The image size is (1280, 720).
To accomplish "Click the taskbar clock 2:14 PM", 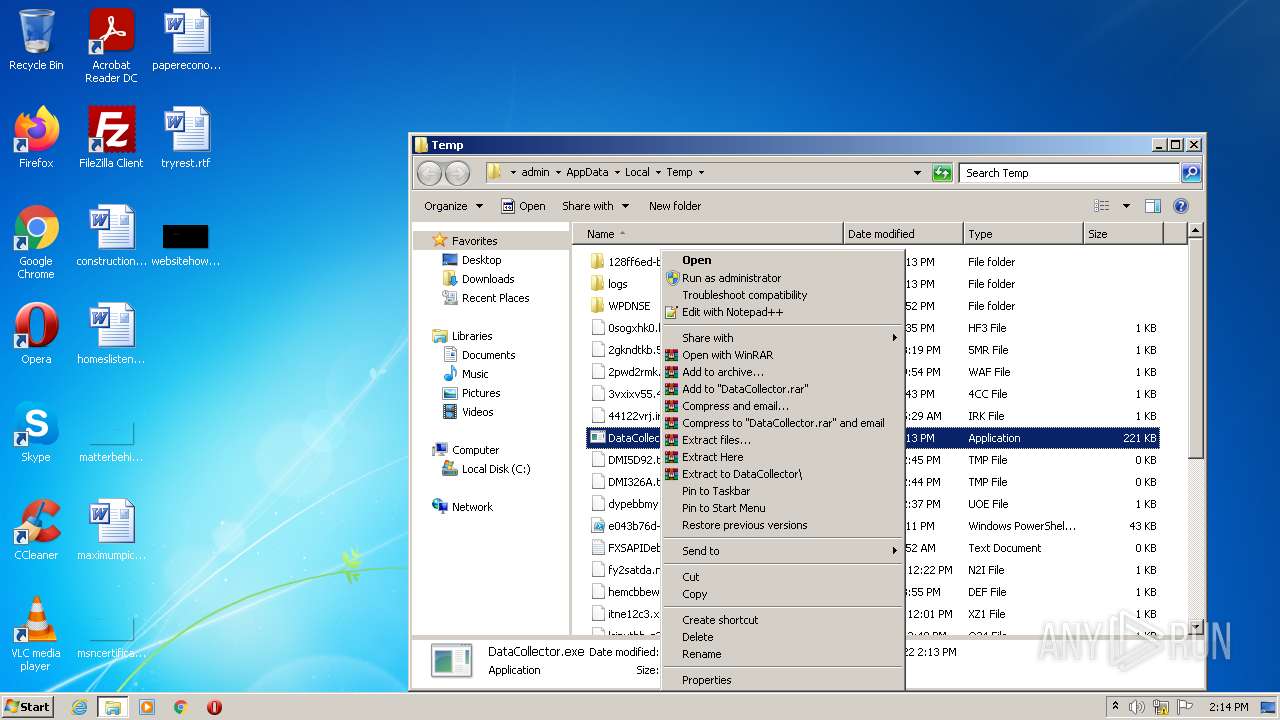I will 1228,707.
